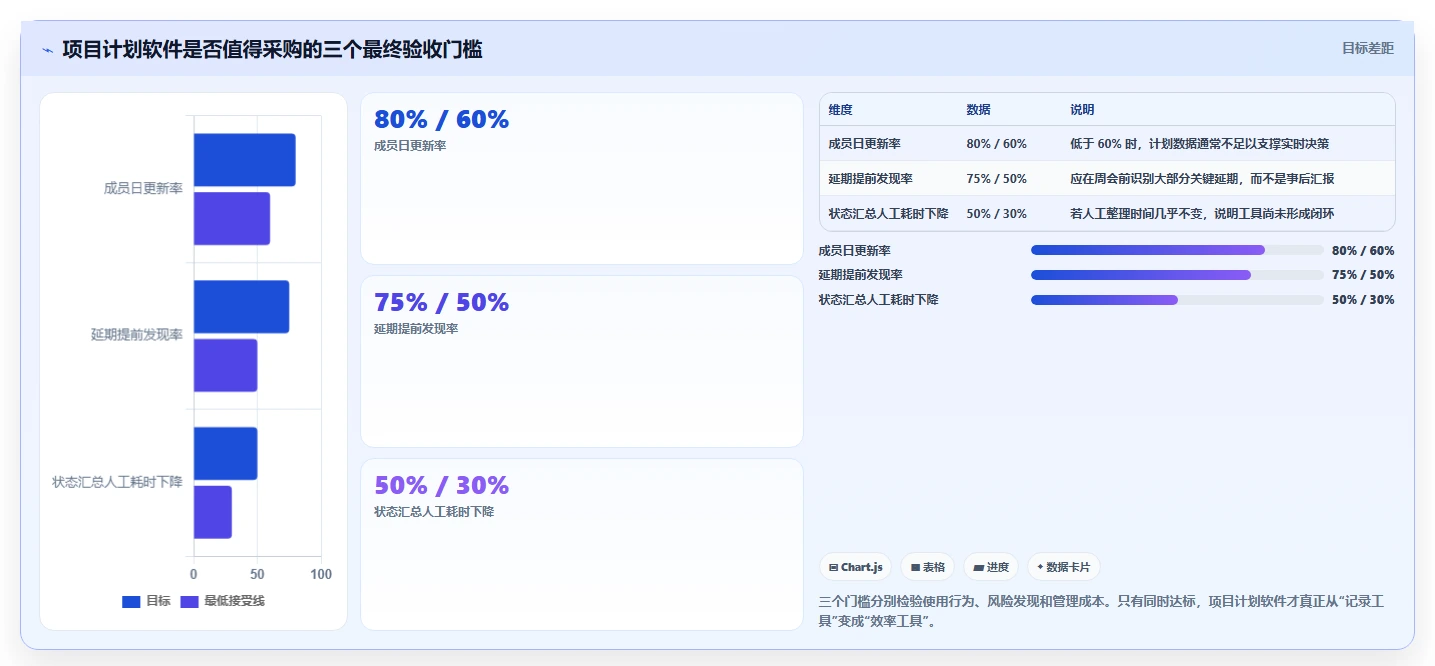Click the Chart.js tag chip
The image size is (1435, 666).
855,567
